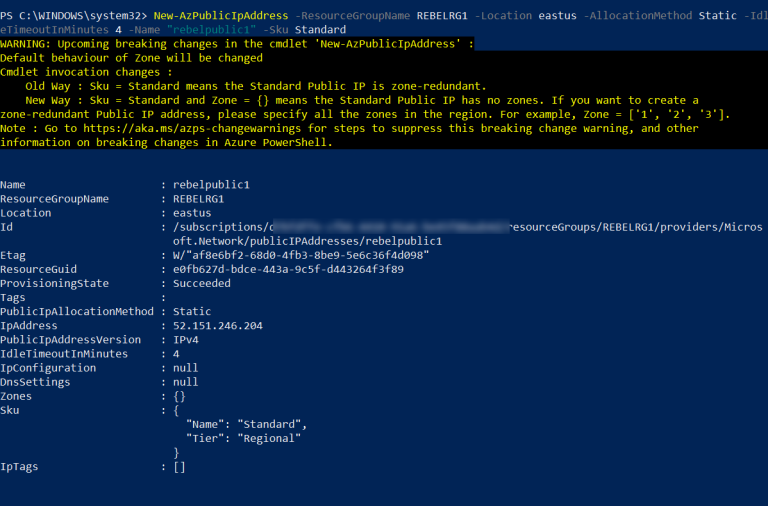Click the IPv4 address version value
The width and height of the screenshot is (768, 506).
pos(188,340)
